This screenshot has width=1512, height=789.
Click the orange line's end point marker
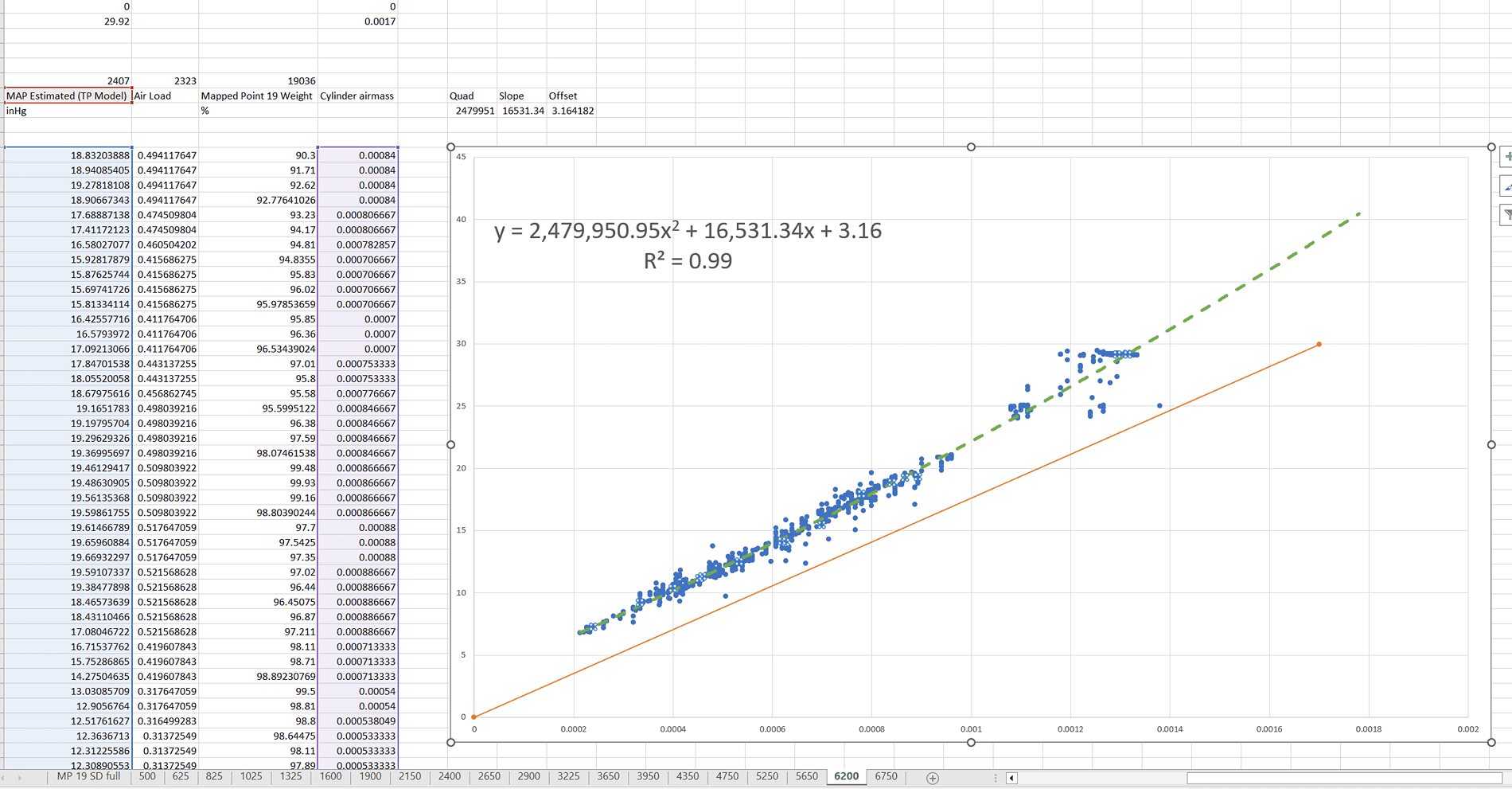(x=1319, y=344)
